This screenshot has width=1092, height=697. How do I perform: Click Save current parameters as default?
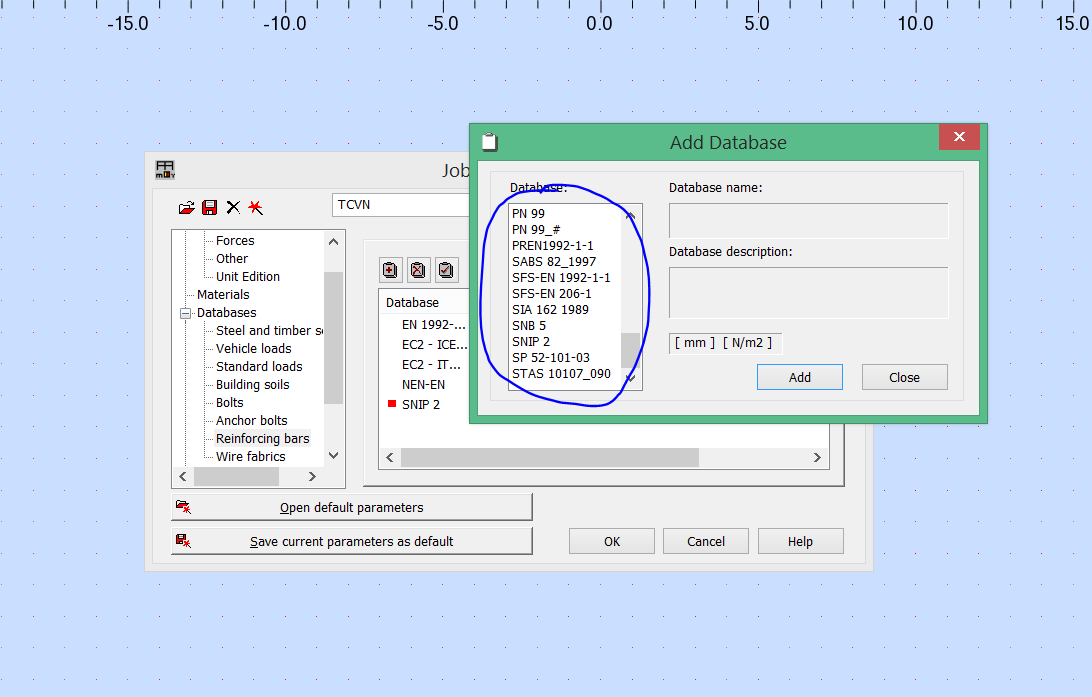click(x=351, y=540)
